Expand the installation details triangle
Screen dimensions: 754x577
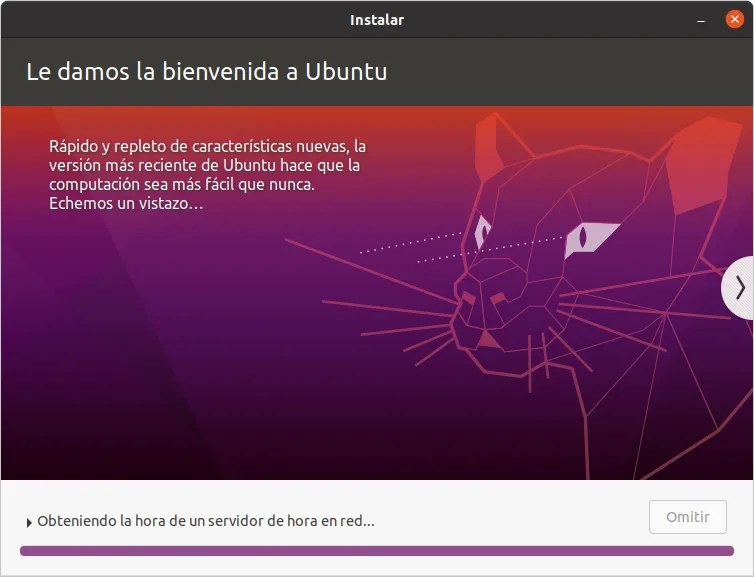[x=29, y=523]
